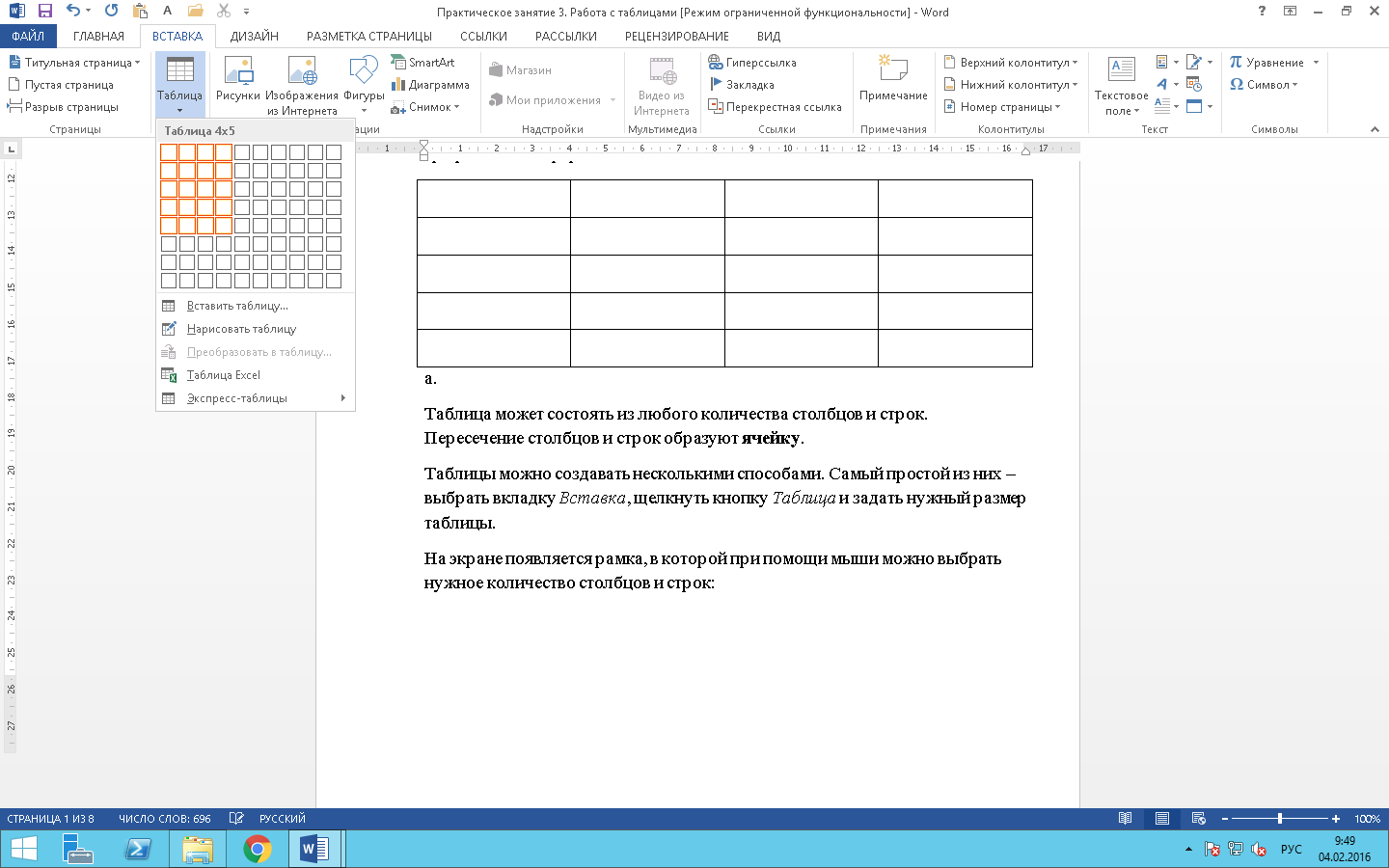Image resolution: width=1389 pixels, height=868 pixels.
Task: Open Ribbon Display Options button
Action: click(1290, 12)
